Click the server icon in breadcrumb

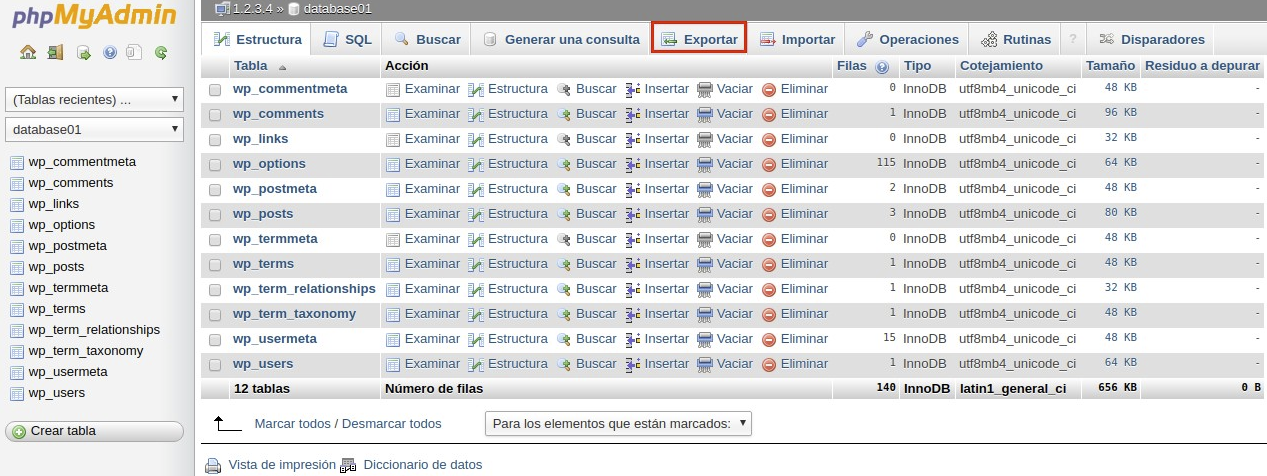tap(222, 9)
